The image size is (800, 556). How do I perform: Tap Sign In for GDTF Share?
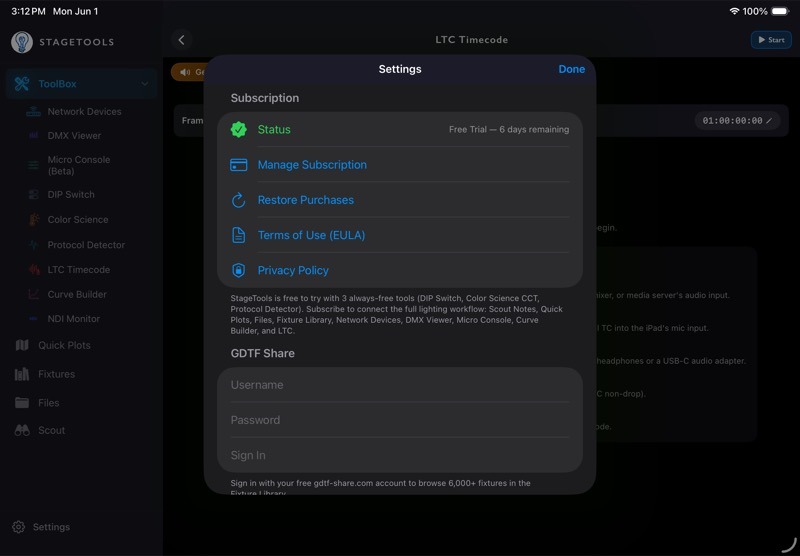coord(400,455)
